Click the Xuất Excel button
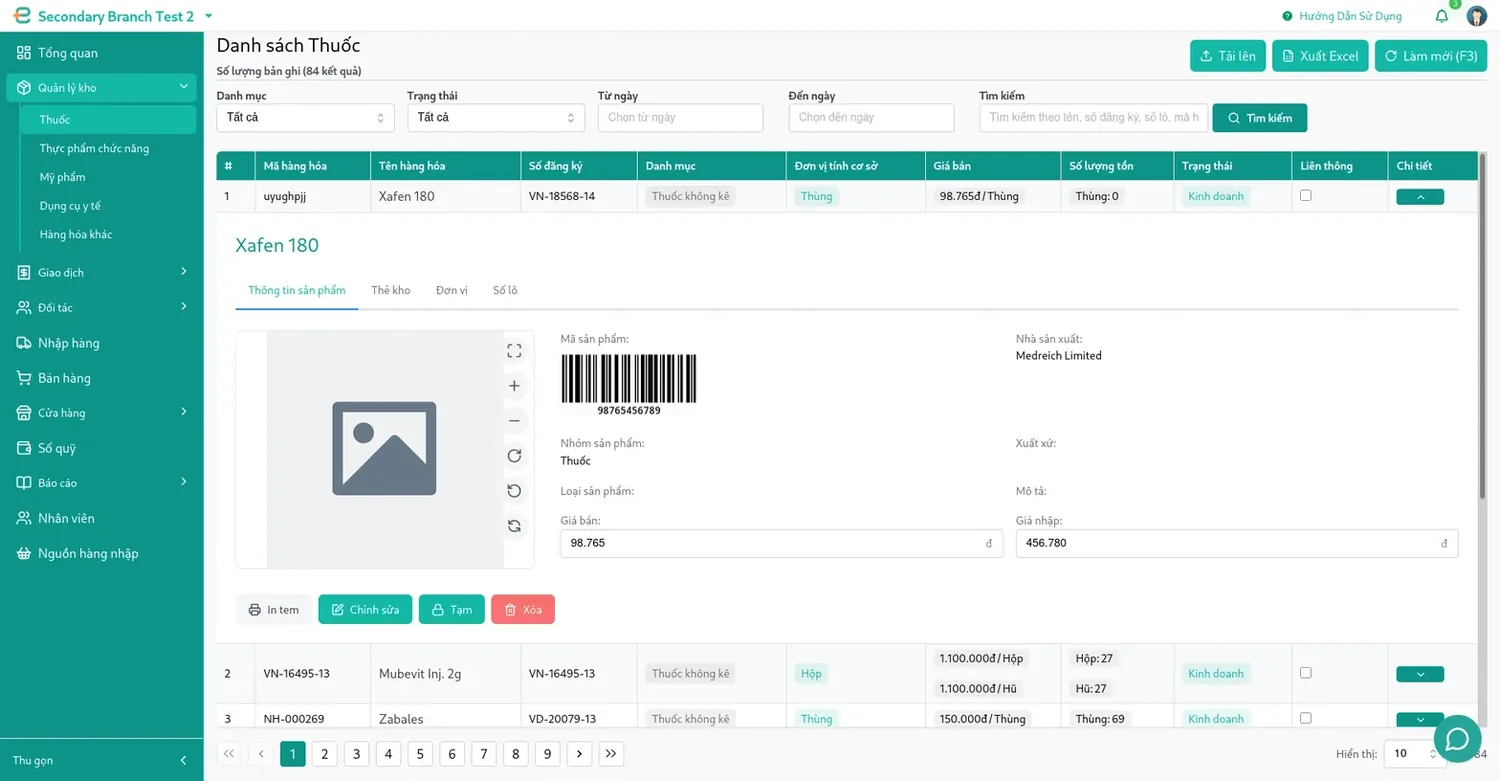The image size is (1500, 781). [x=1321, y=56]
